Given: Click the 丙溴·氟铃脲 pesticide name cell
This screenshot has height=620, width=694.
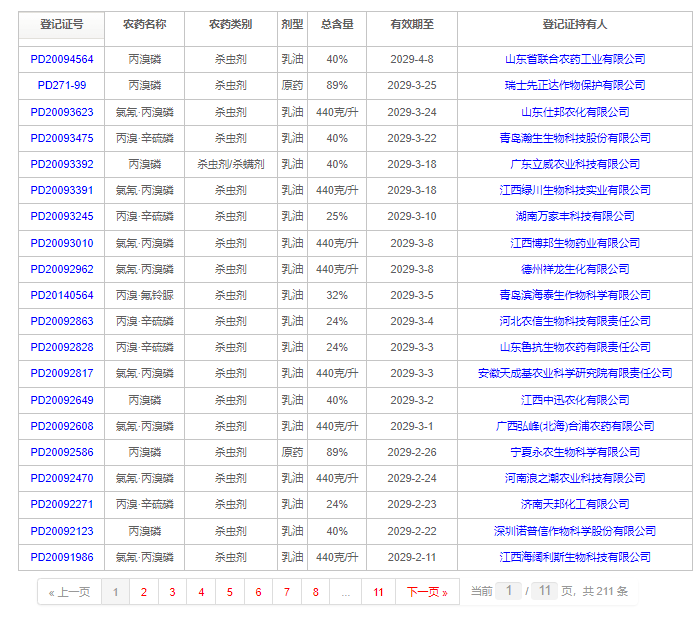Looking at the screenshot, I should (x=144, y=295).
